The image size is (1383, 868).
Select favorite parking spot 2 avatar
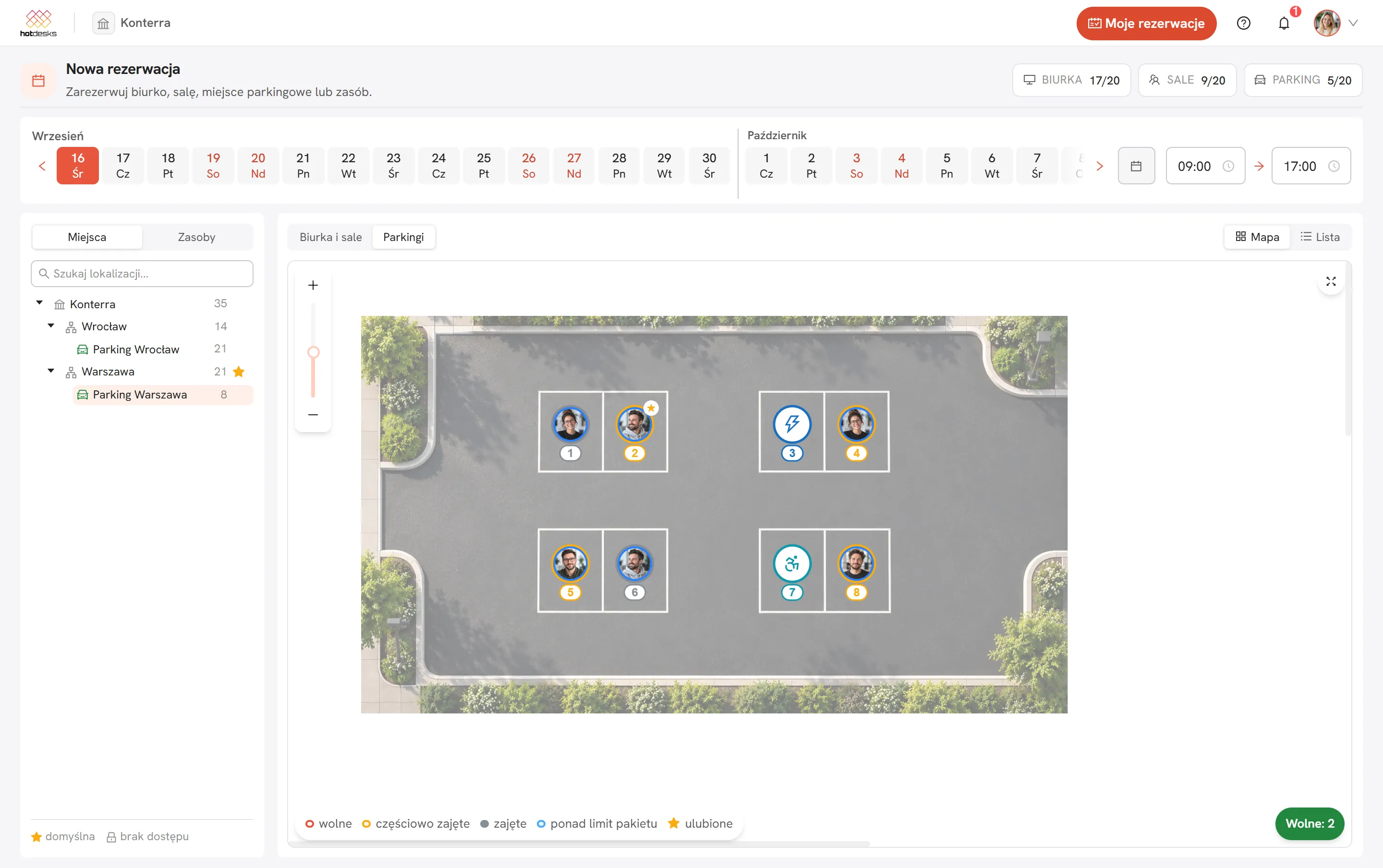pyautogui.click(x=634, y=424)
